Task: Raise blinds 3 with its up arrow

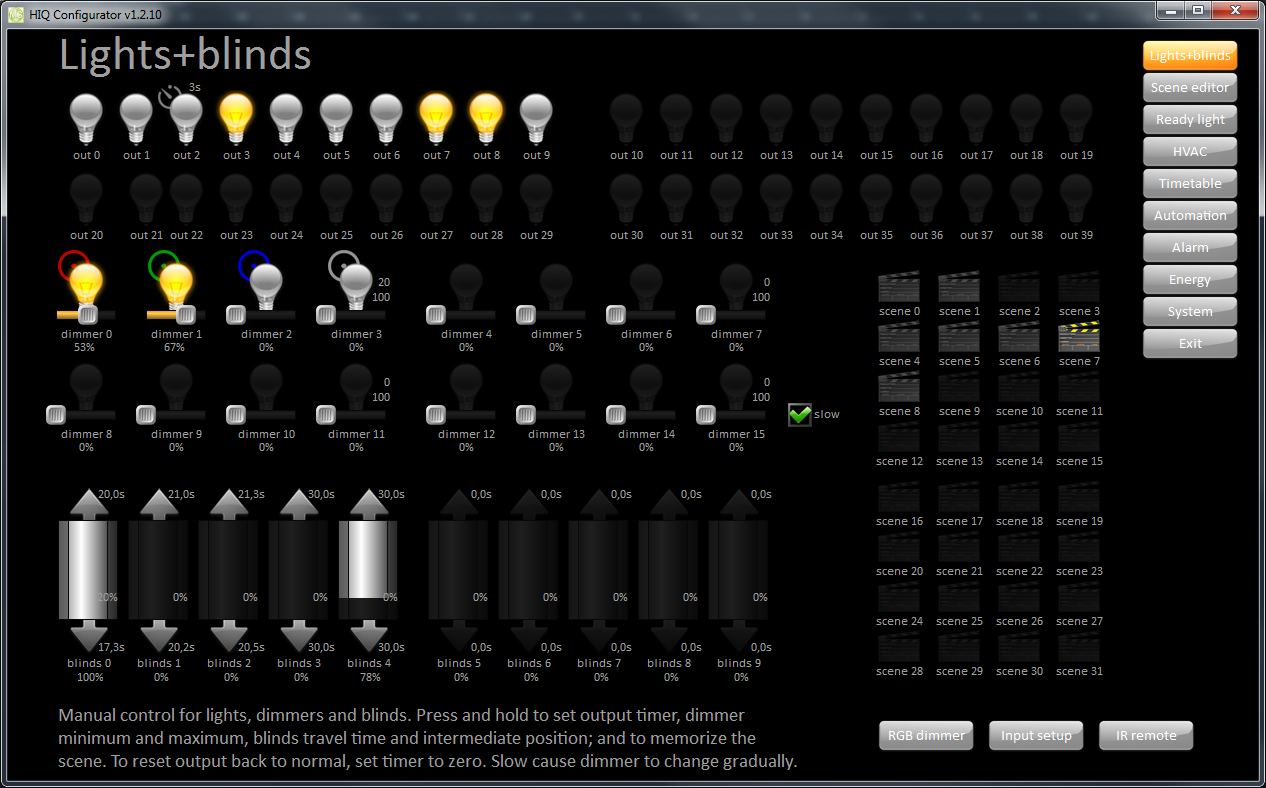Action: (x=299, y=504)
